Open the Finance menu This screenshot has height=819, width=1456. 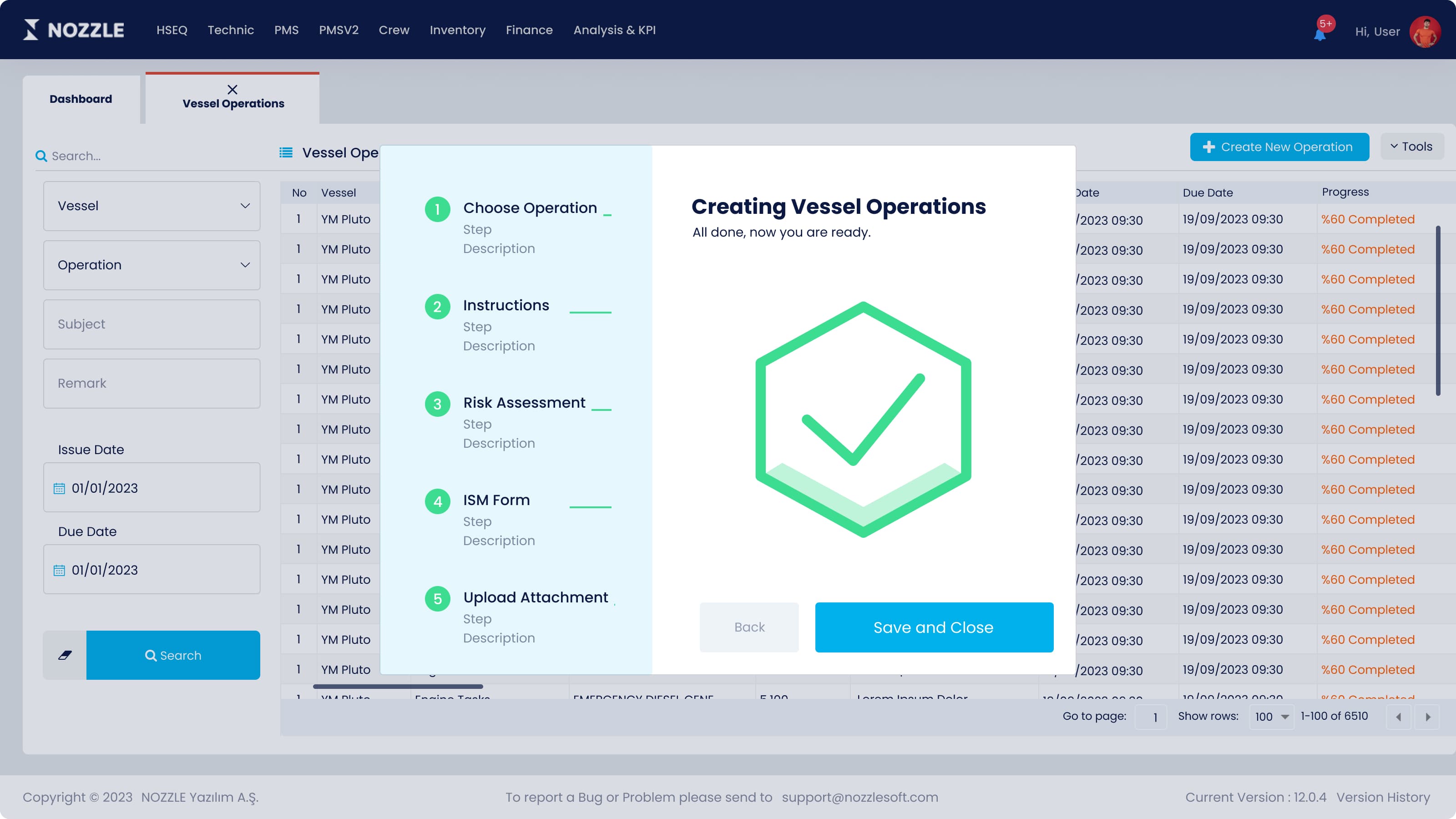click(529, 30)
